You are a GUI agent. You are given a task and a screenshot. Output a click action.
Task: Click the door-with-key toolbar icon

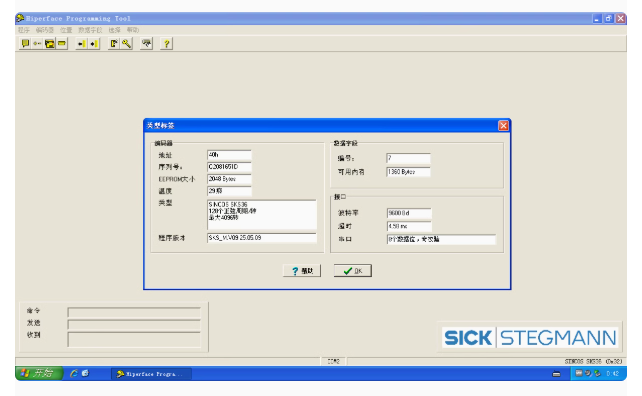pos(114,43)
